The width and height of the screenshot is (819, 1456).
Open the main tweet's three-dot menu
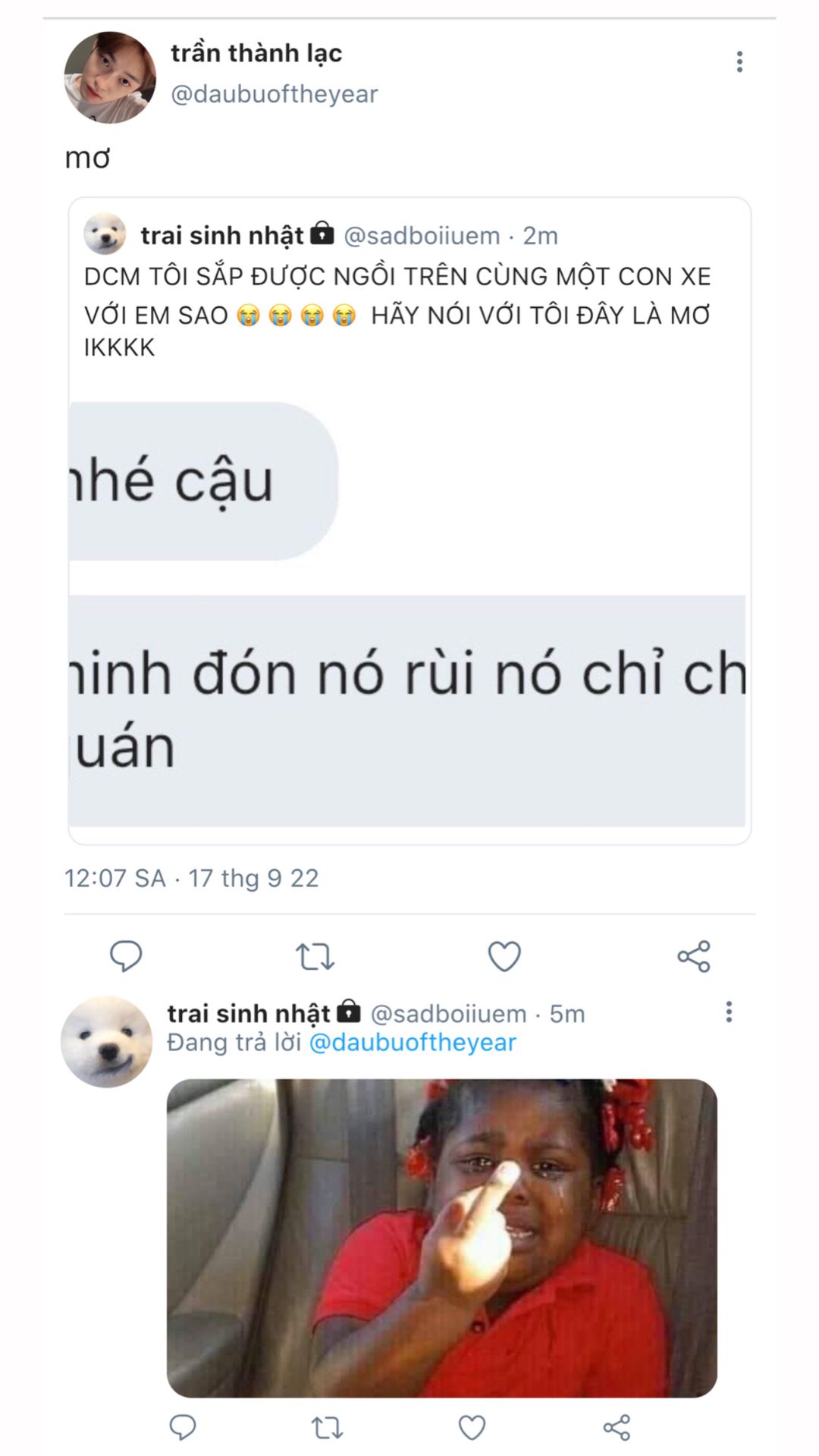tap(739, 61)
